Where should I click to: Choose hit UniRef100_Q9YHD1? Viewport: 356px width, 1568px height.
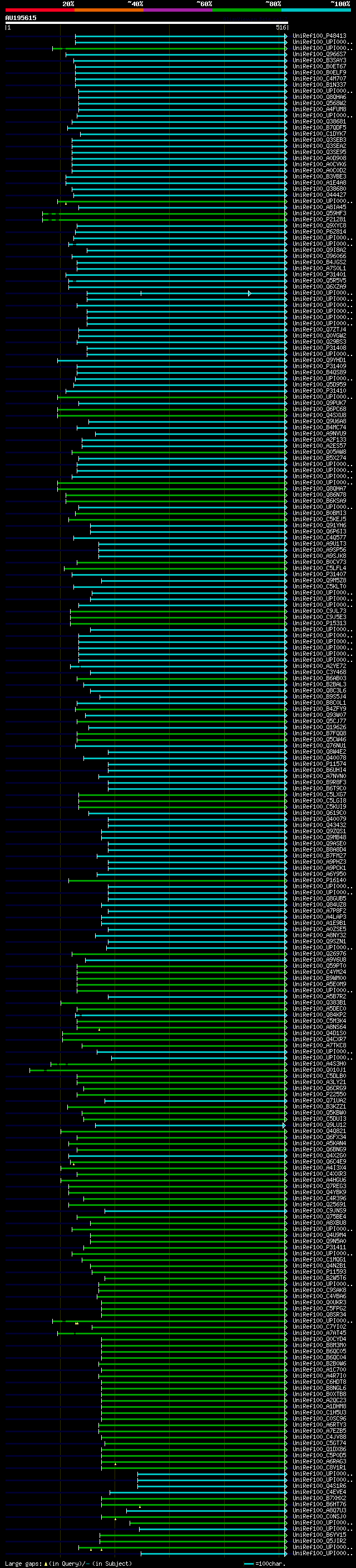point(319,360)
